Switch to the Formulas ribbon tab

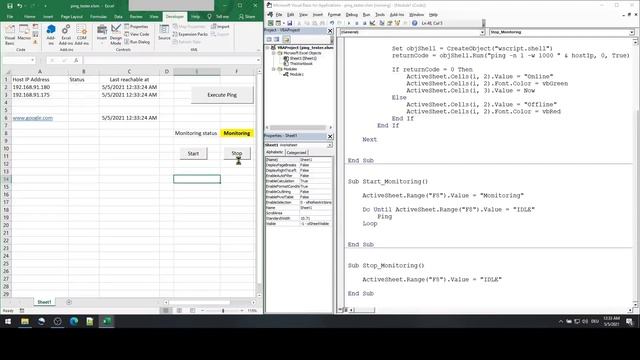point(98,17)
